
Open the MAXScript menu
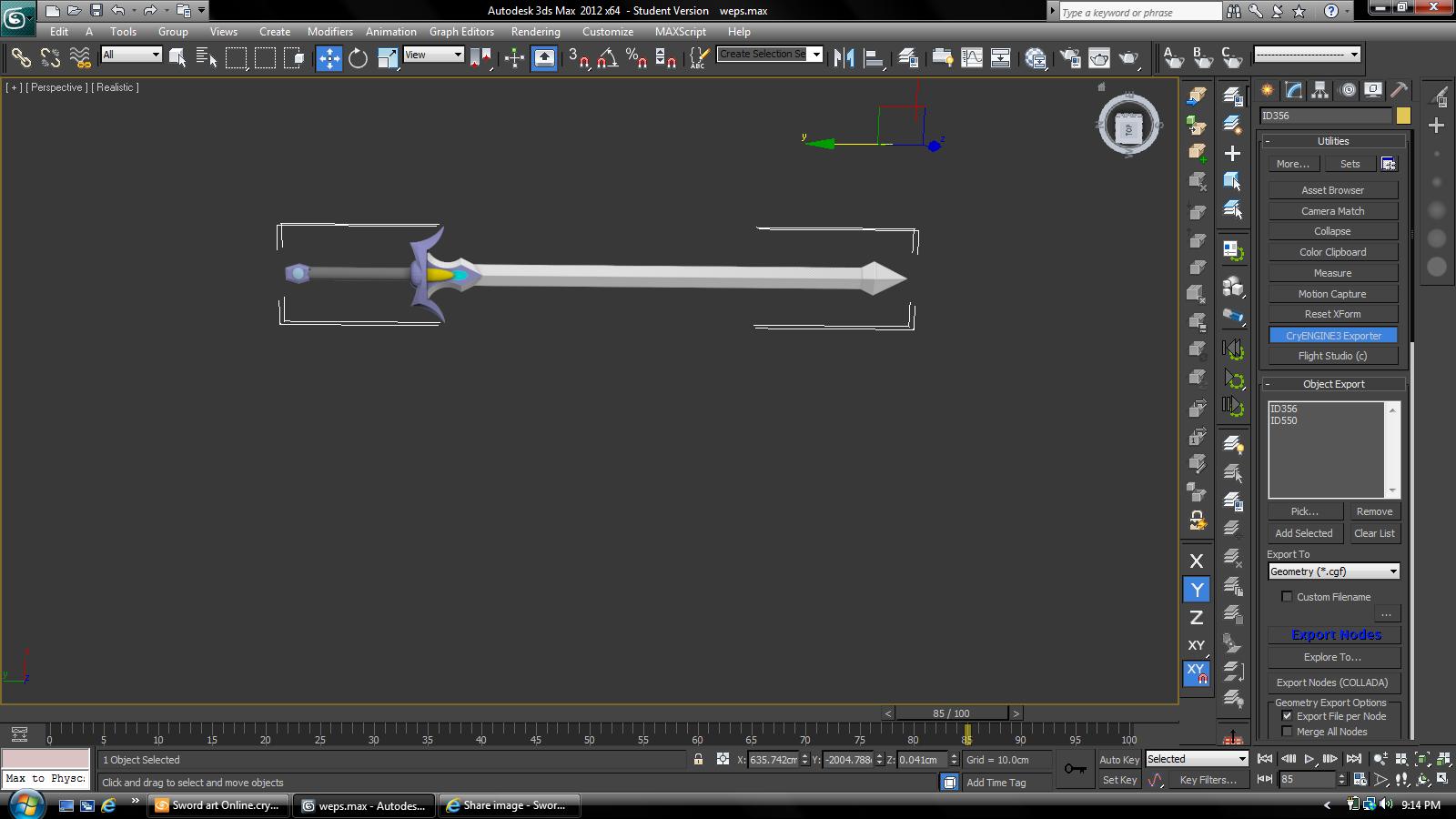(x=680, y=32)
